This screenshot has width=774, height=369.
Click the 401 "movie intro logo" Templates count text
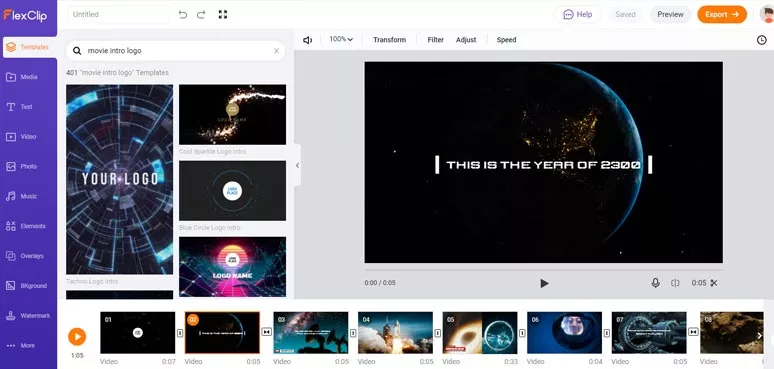click(x=117, y=73)
